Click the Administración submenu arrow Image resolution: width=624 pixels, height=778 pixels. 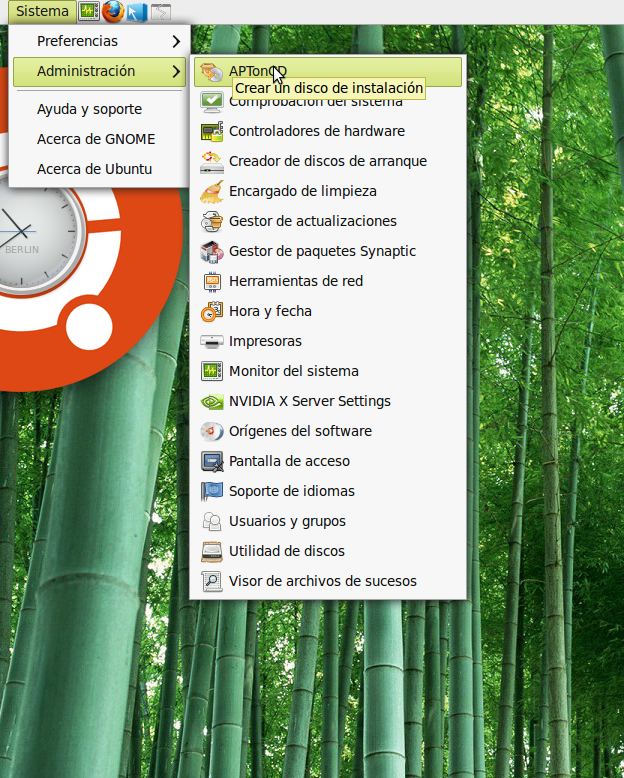pos(176,71)
